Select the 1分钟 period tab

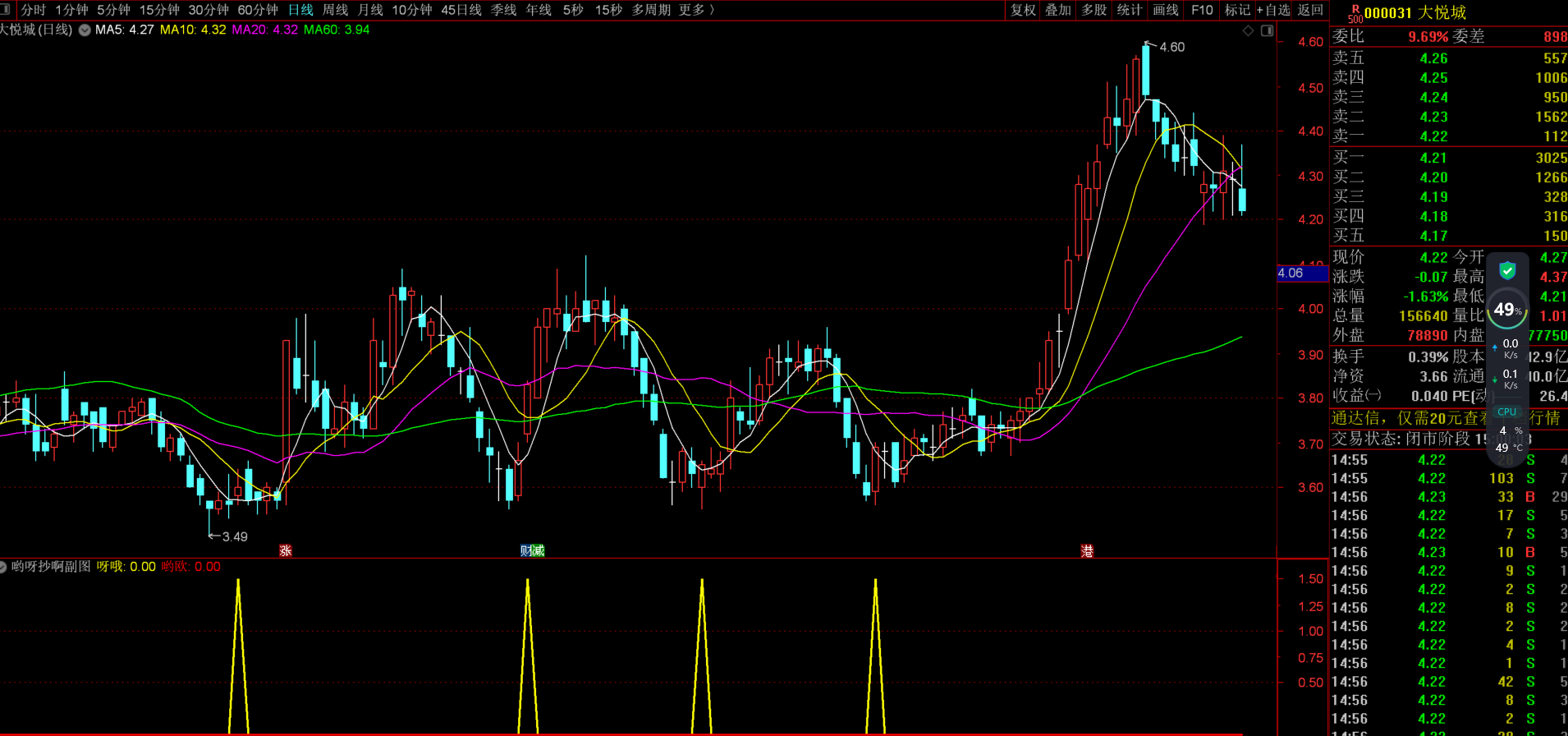[71, 10]
